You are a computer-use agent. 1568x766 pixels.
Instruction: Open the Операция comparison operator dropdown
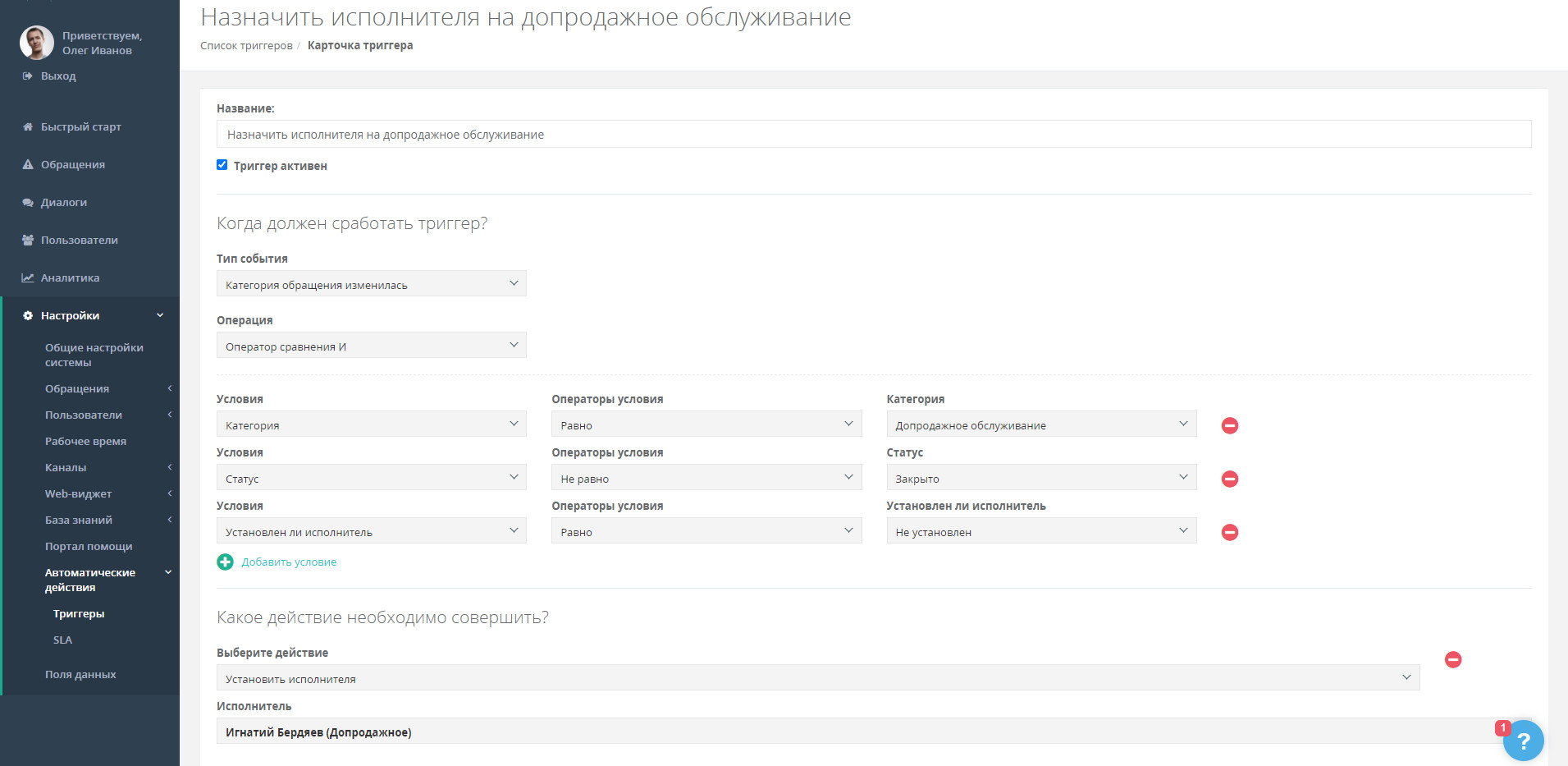pos(372,346)
